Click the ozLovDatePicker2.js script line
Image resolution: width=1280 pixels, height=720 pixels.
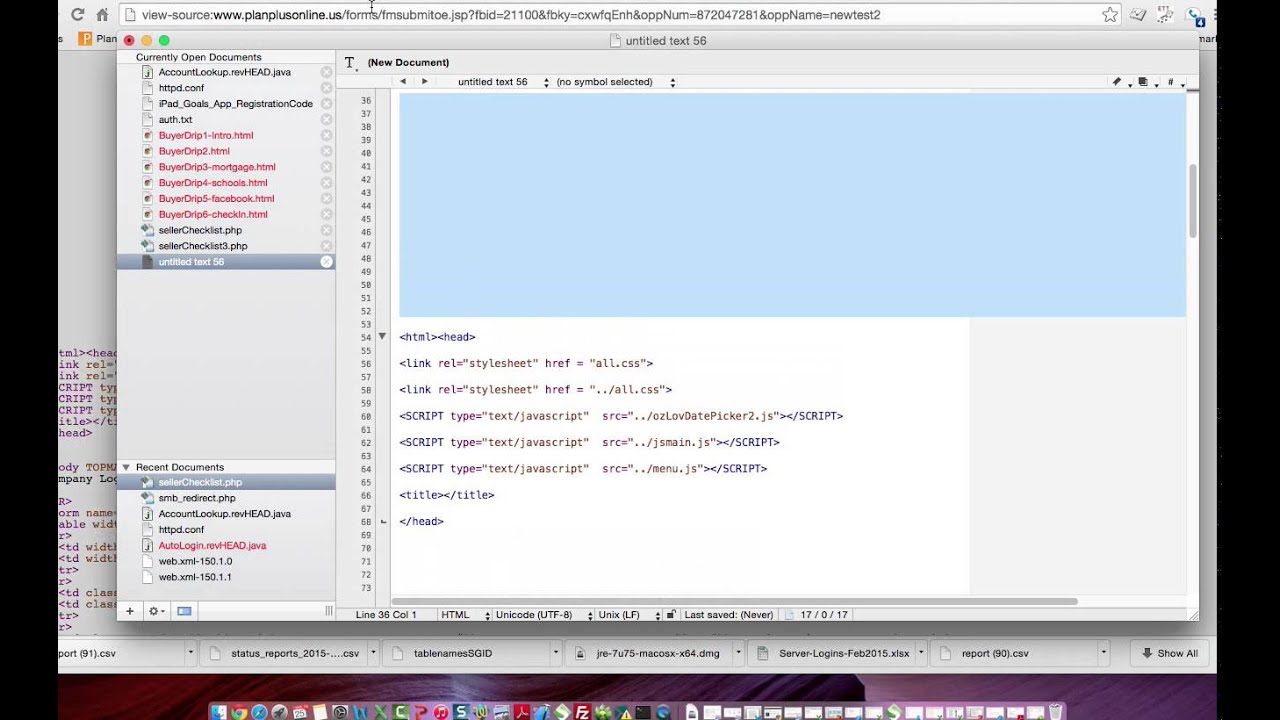621,416
